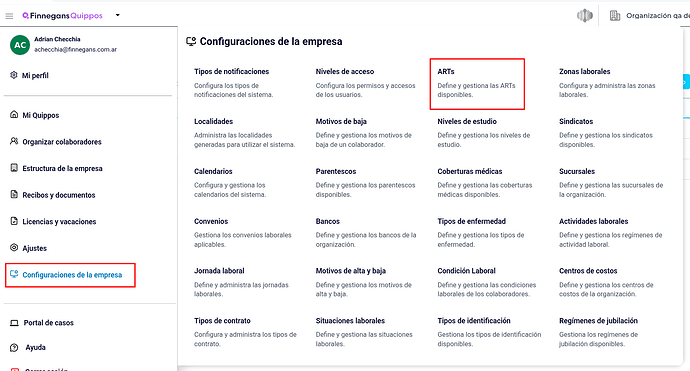Open Situaciones laborales
690x371 pixels.
pos(350,320)
